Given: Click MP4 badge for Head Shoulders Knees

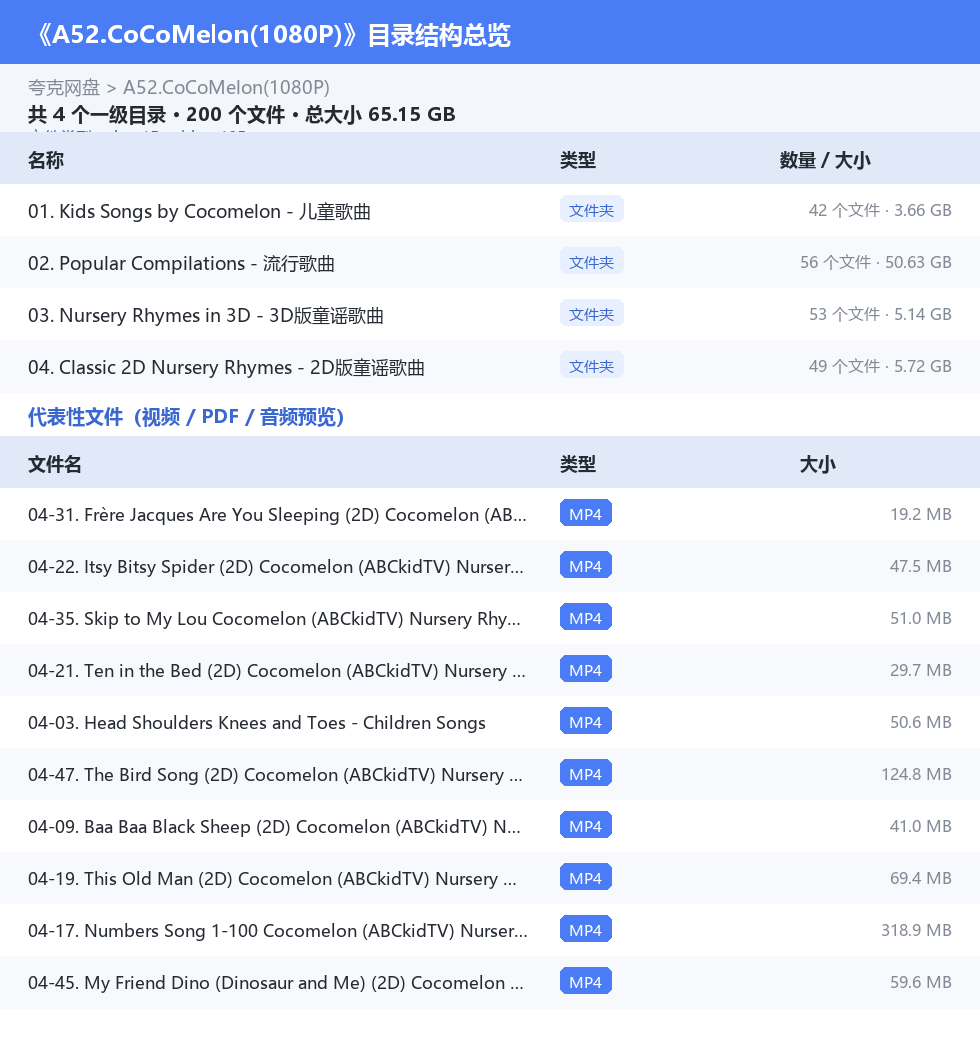Looking at the screenshot, I should click(x=585, y=721).
